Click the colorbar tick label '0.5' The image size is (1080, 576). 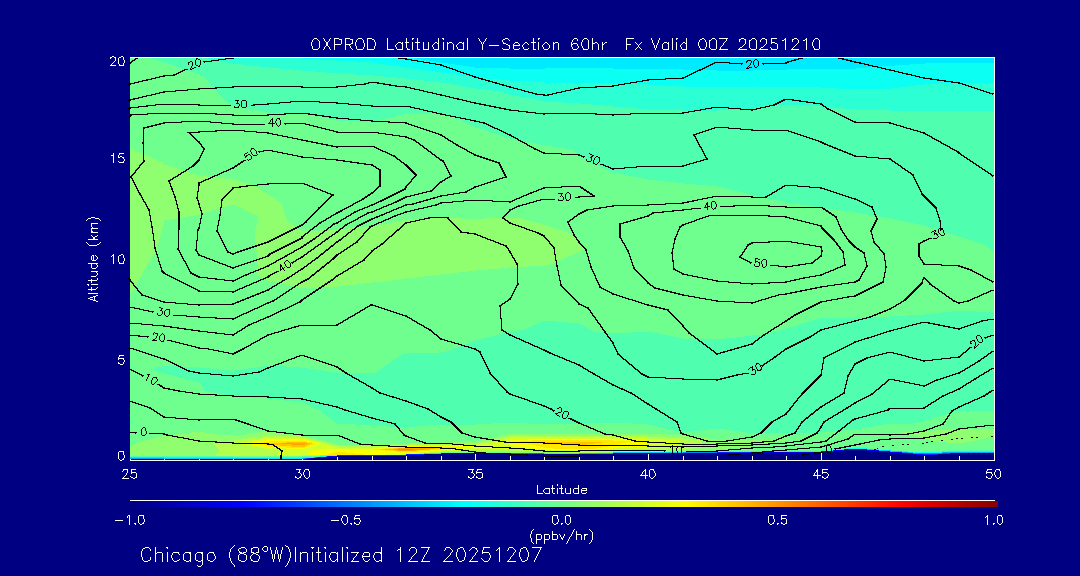[x=777, y=520]
